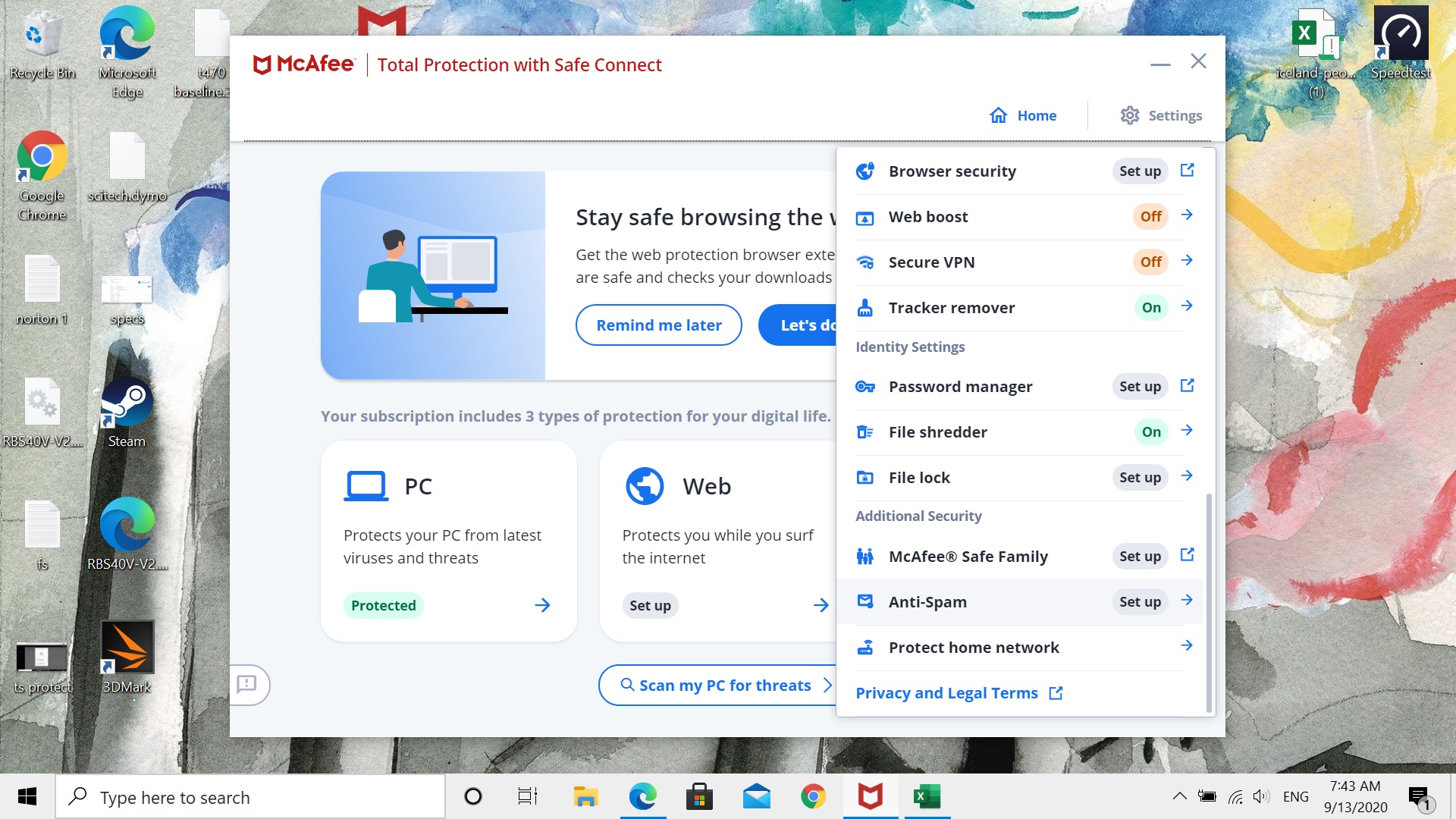Click the Browser security globe icon
This screenshot has height=819, width=1456.
coord(864,171)
